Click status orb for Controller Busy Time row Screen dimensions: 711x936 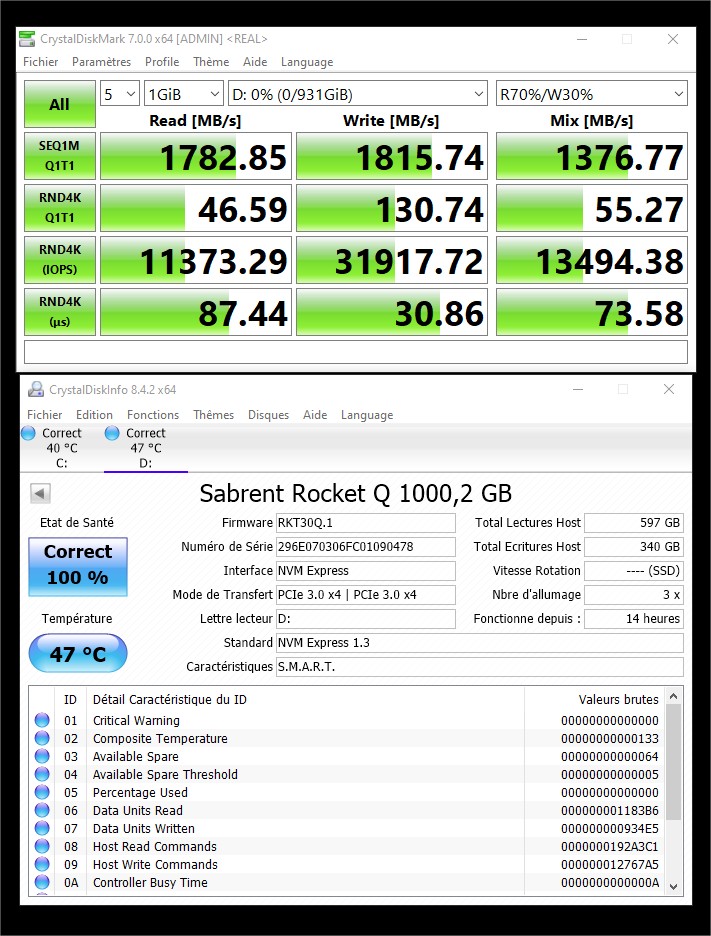[42, 882]
